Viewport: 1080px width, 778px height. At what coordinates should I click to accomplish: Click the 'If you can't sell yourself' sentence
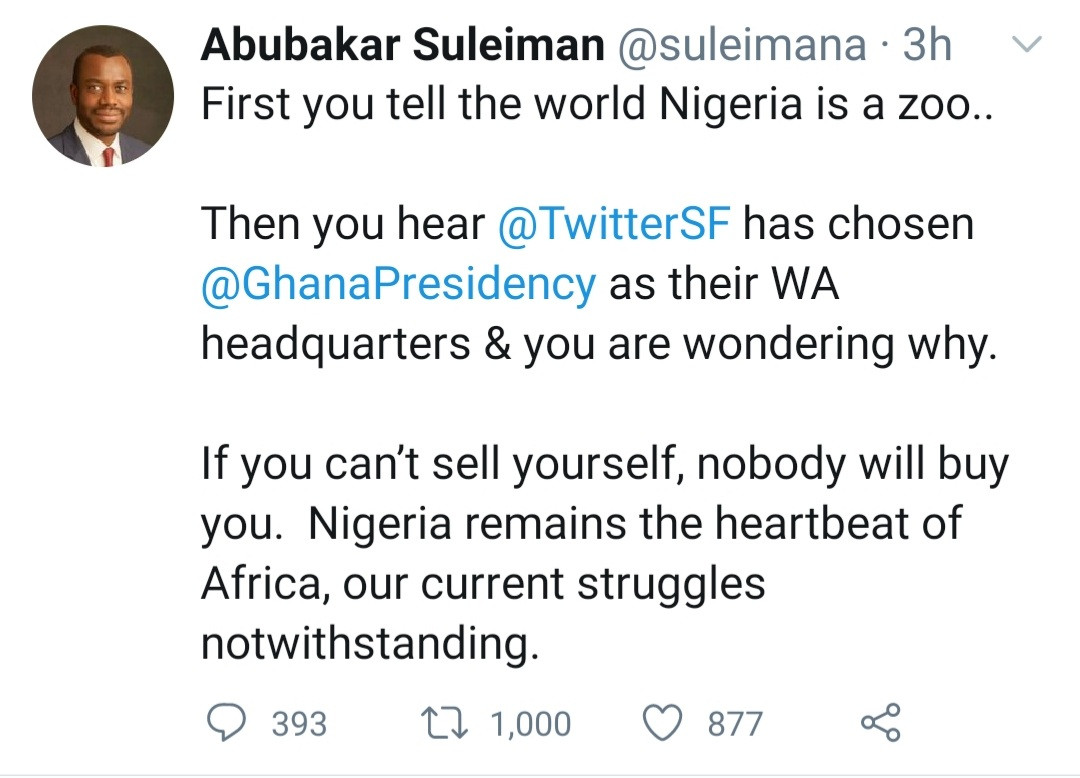click(x=604, y=465)
